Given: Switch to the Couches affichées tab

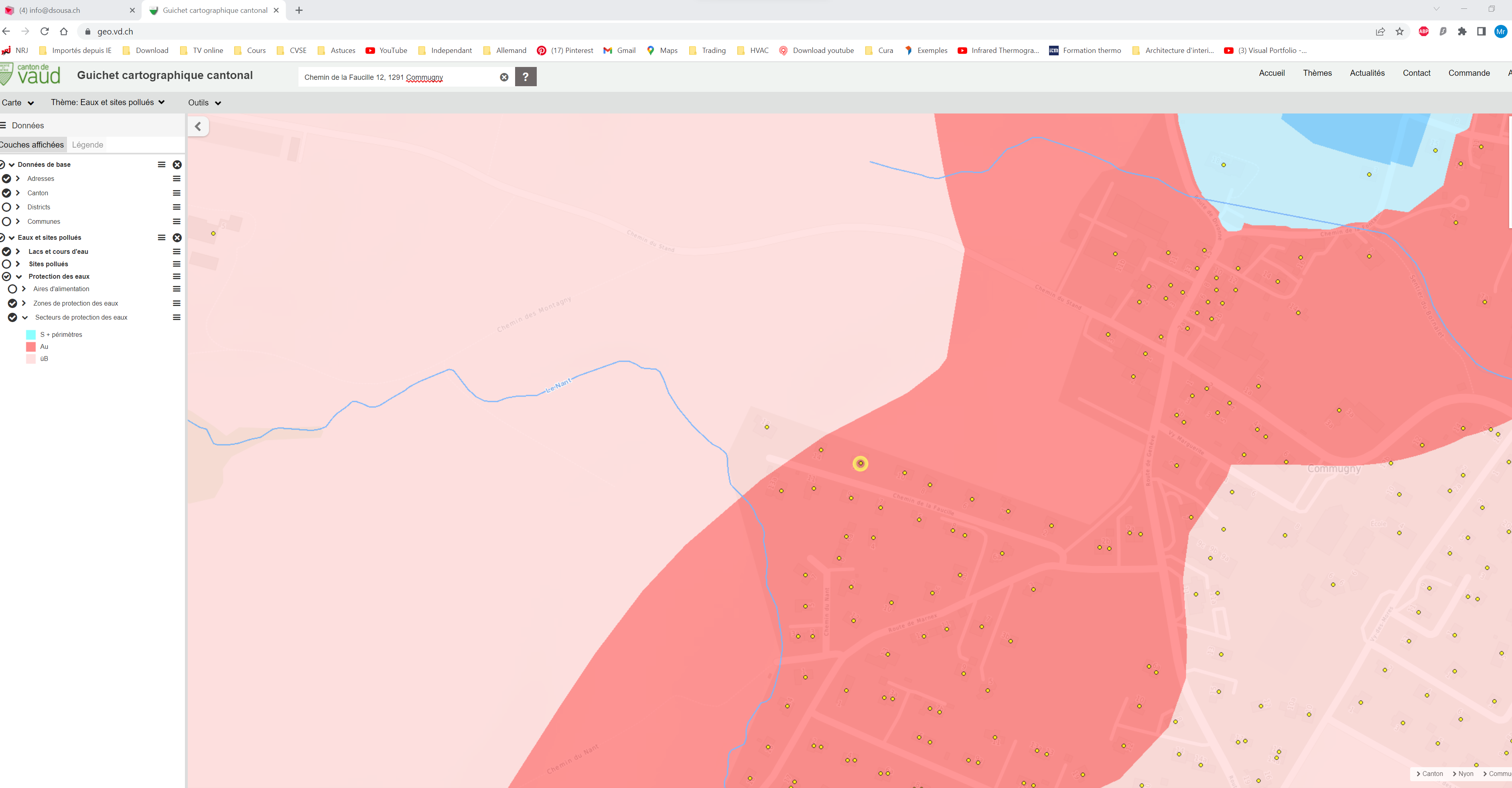Looking at the screenshot, I should pos(32,145).
